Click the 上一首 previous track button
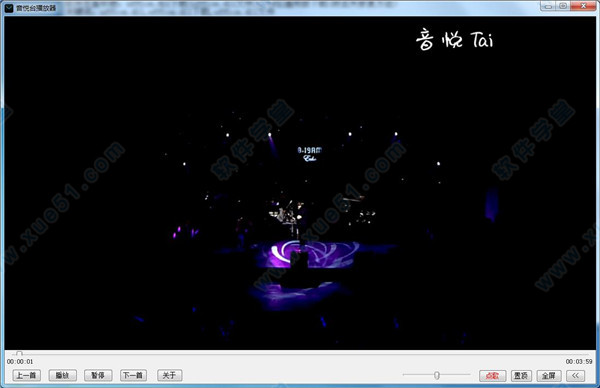 pos(26,375)
